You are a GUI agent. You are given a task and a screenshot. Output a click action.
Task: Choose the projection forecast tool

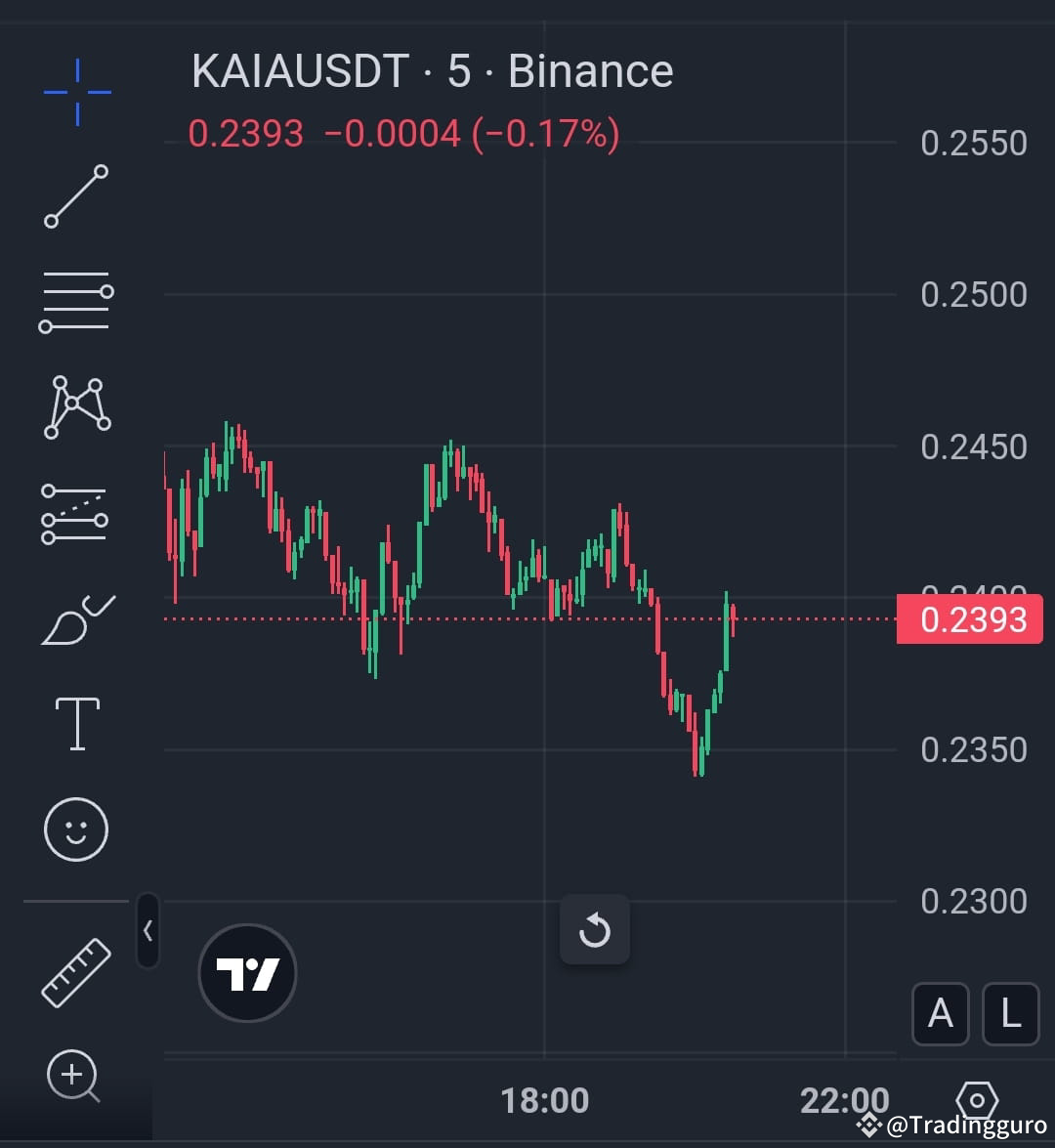[76, 513]
